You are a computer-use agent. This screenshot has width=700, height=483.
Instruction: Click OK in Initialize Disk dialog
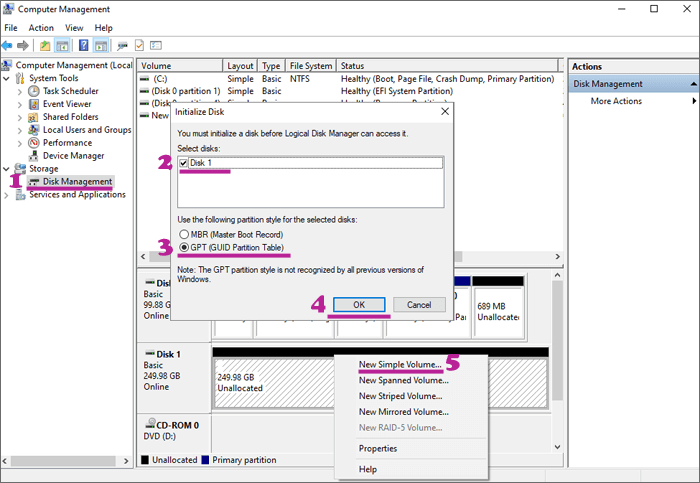coord(359,305)
